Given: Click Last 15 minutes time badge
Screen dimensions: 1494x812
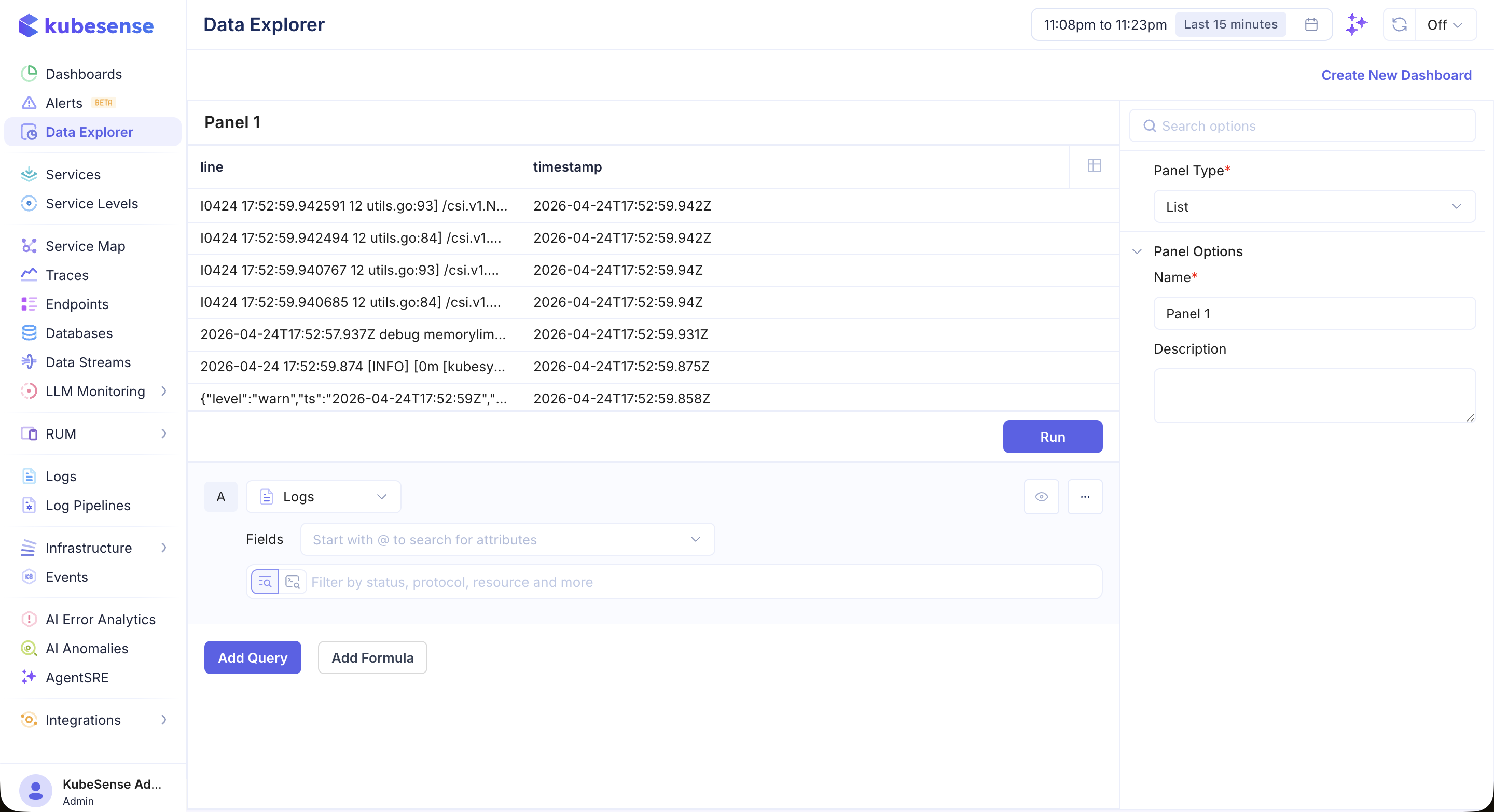Looking at the screenshot, I should click(1230, 24).
